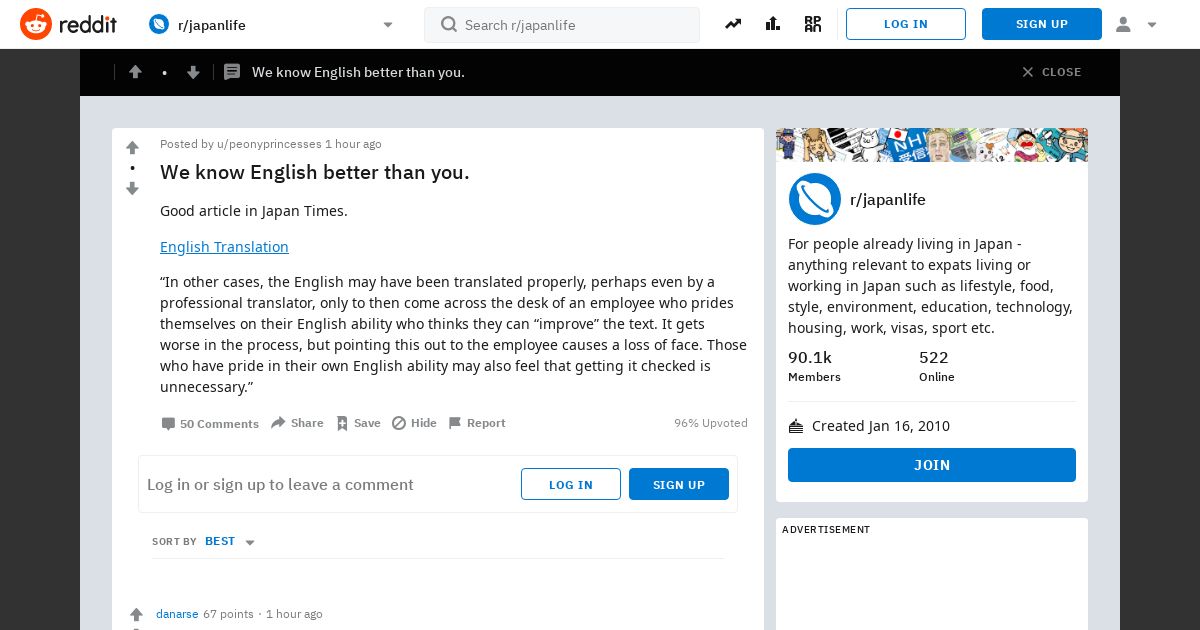The height and width of the screenshot is (630, 1200).
Task: Open the Popular trending arrow icon
Action: [x=733, y=24]
